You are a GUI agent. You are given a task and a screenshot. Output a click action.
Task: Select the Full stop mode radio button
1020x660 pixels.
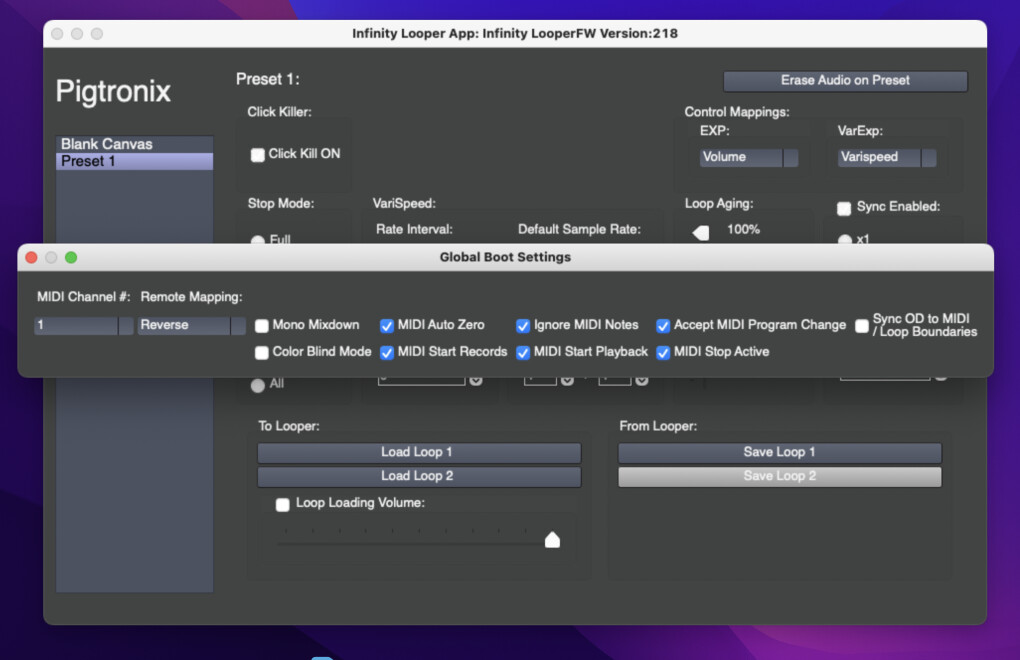tap(258, 240)
